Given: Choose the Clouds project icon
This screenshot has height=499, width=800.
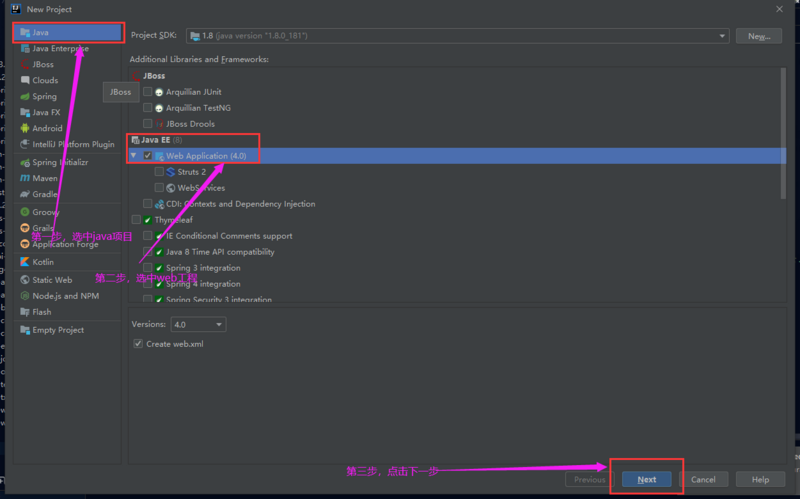Looking at the screenshot, I should click(x=24, y=80).
